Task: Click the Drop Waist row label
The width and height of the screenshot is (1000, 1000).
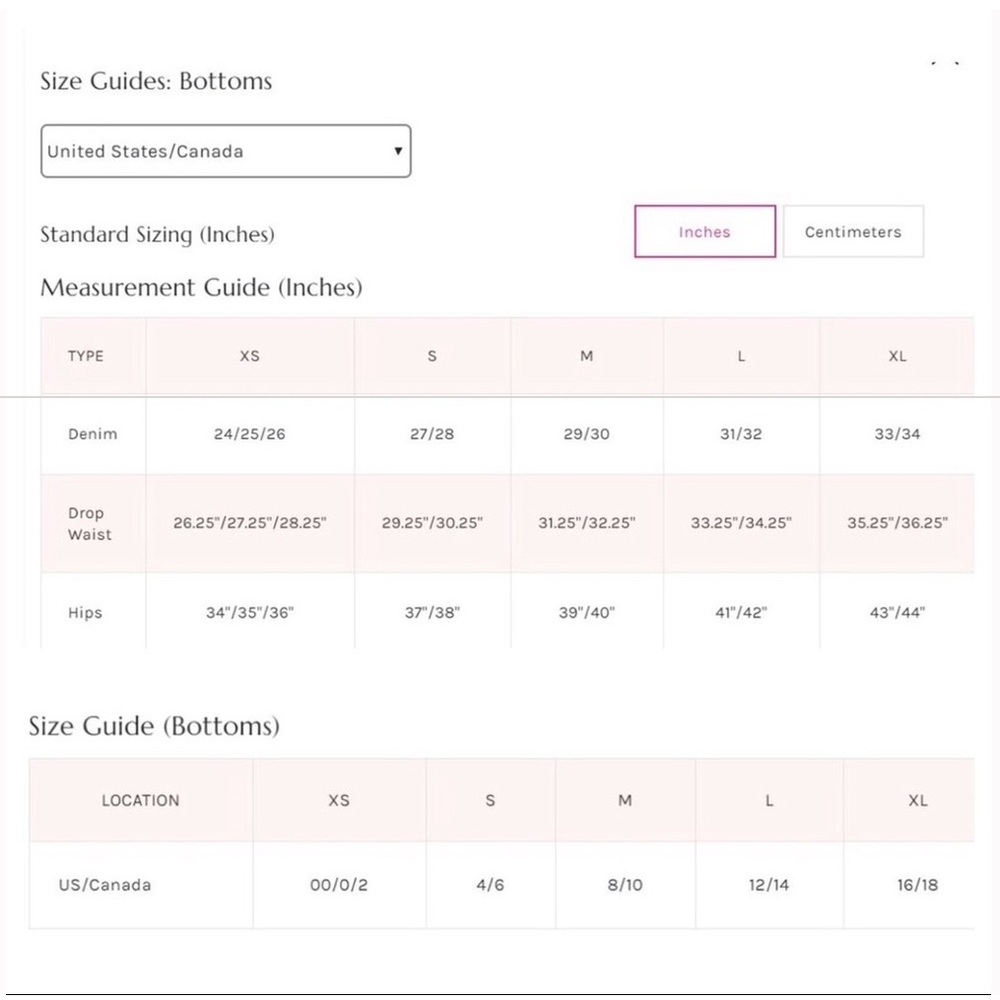Action: [90, 524]
